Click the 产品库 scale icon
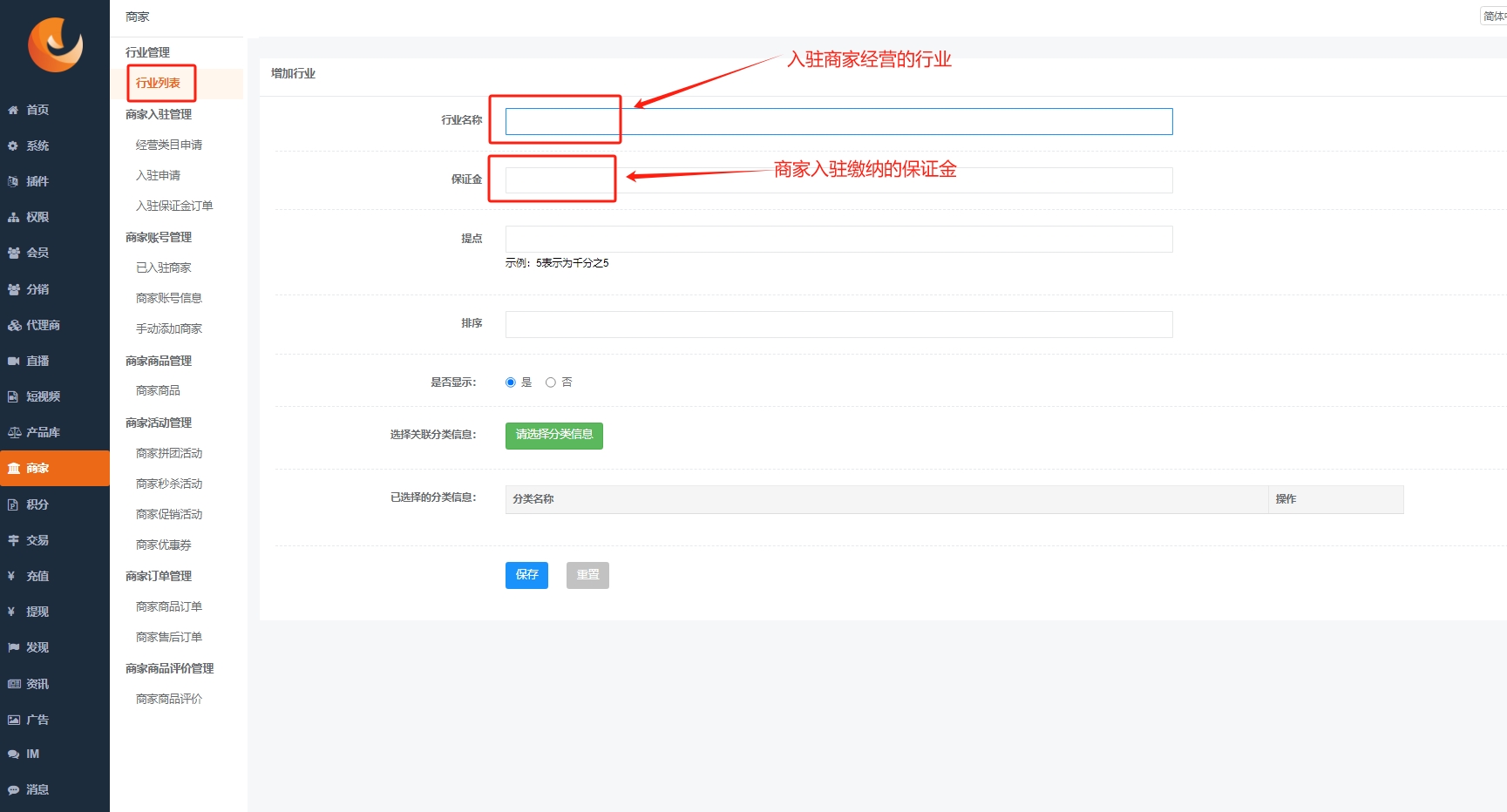The height and width of the screenshot is (812, 1507). pyautogui.click(x=14, y=432)
